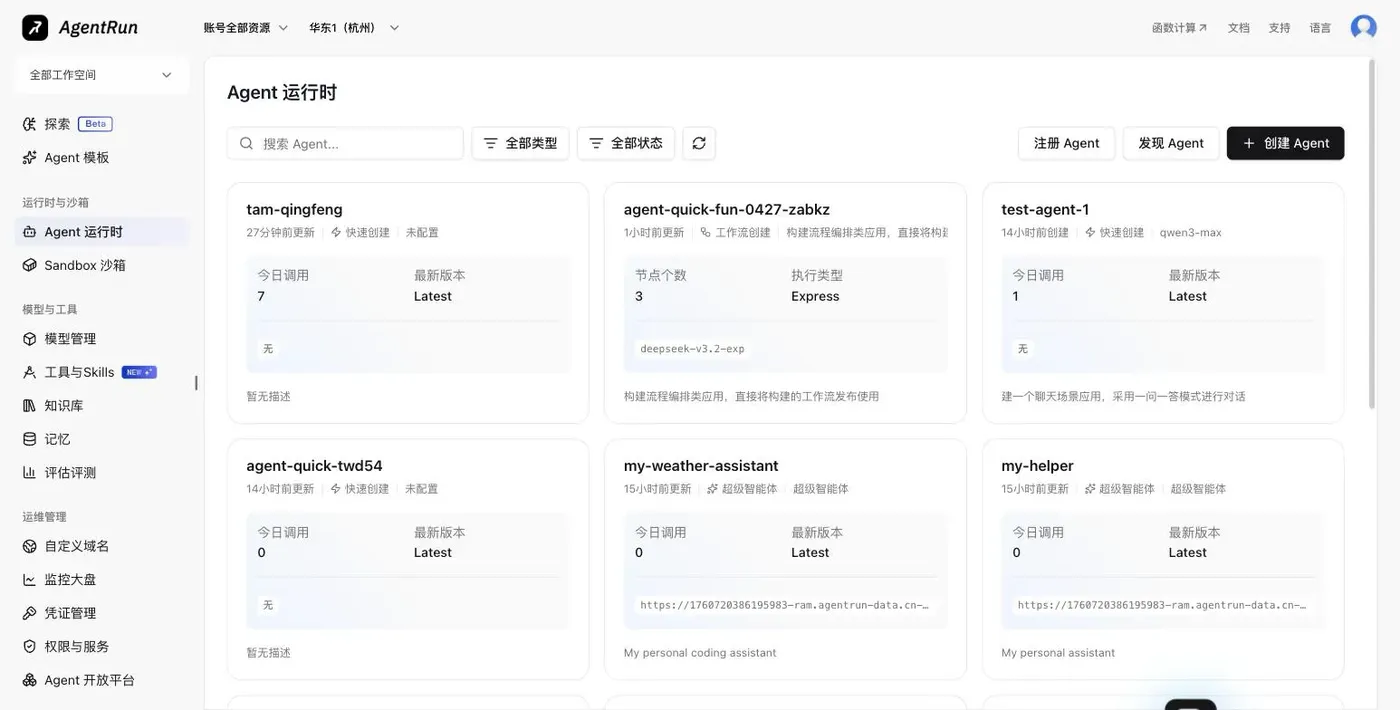The image size is (1400, 710).
Task: Open 工具与Skills section
Action: coord(101,372)
